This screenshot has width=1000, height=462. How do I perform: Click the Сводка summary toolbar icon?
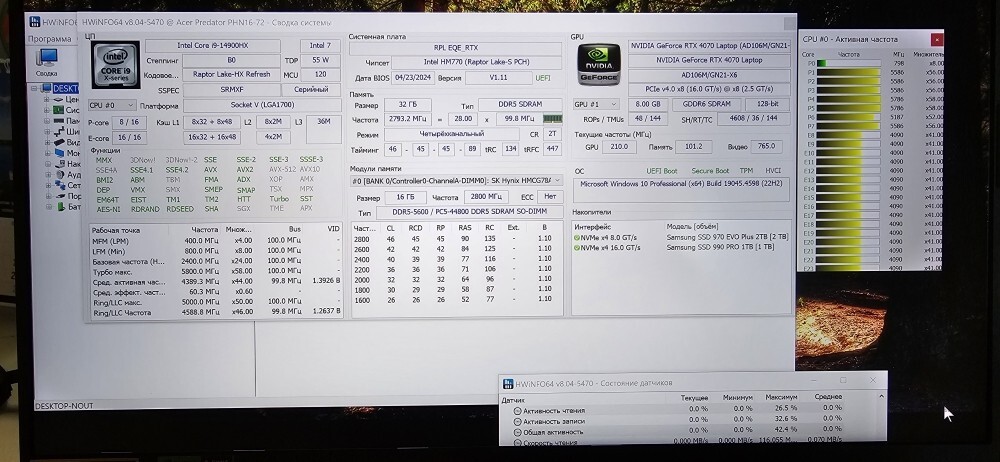pos(47,64)
